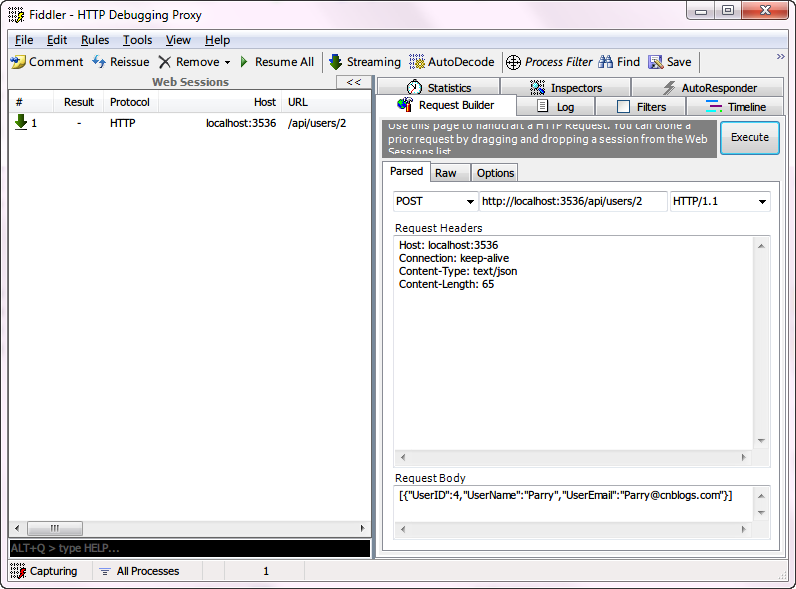Click the Process Filter crosshair icon
Image resolution: width=796 pixels, height=589 pixels.
tap(514, 62)
